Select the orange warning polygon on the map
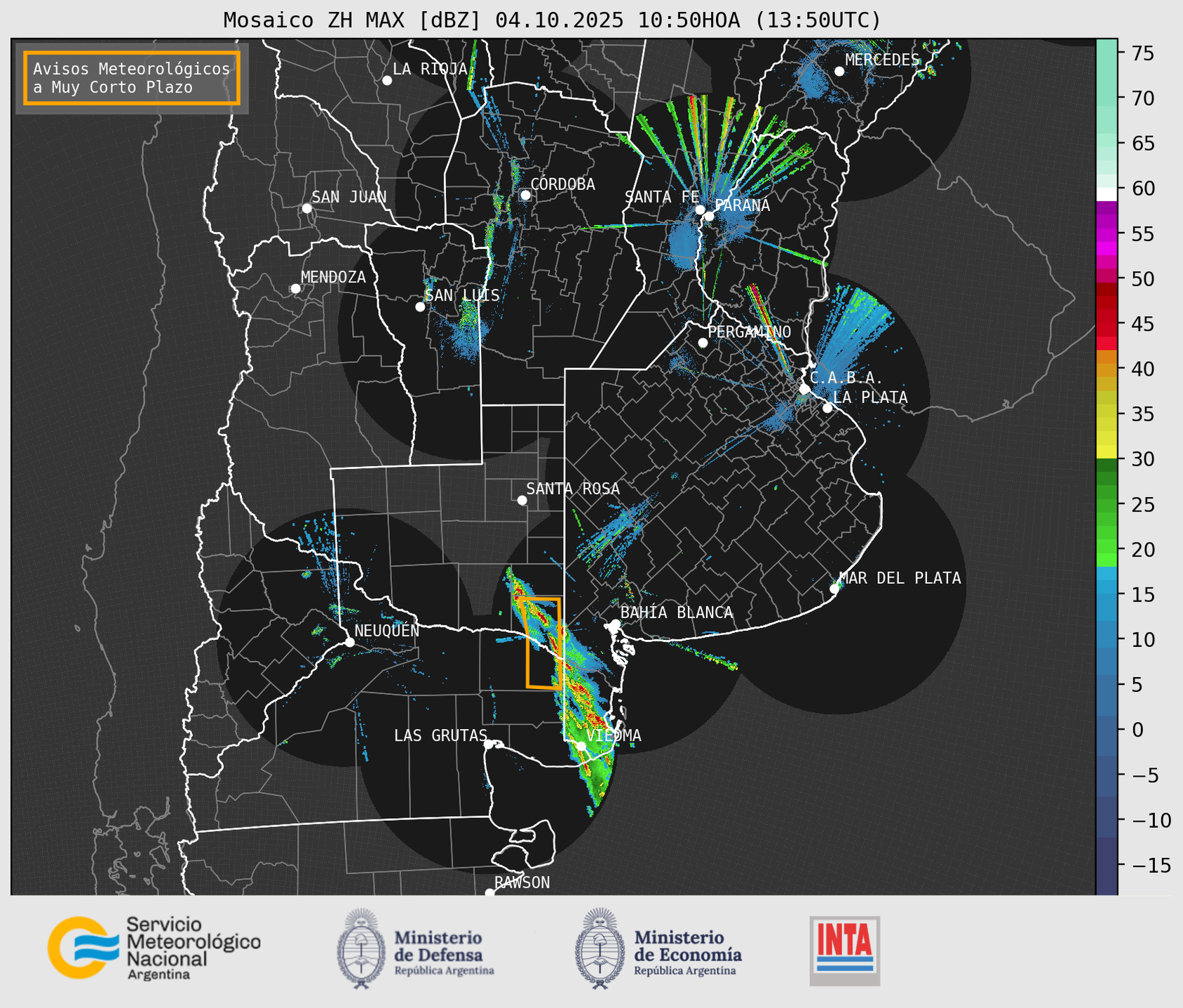 coord(542,641)
